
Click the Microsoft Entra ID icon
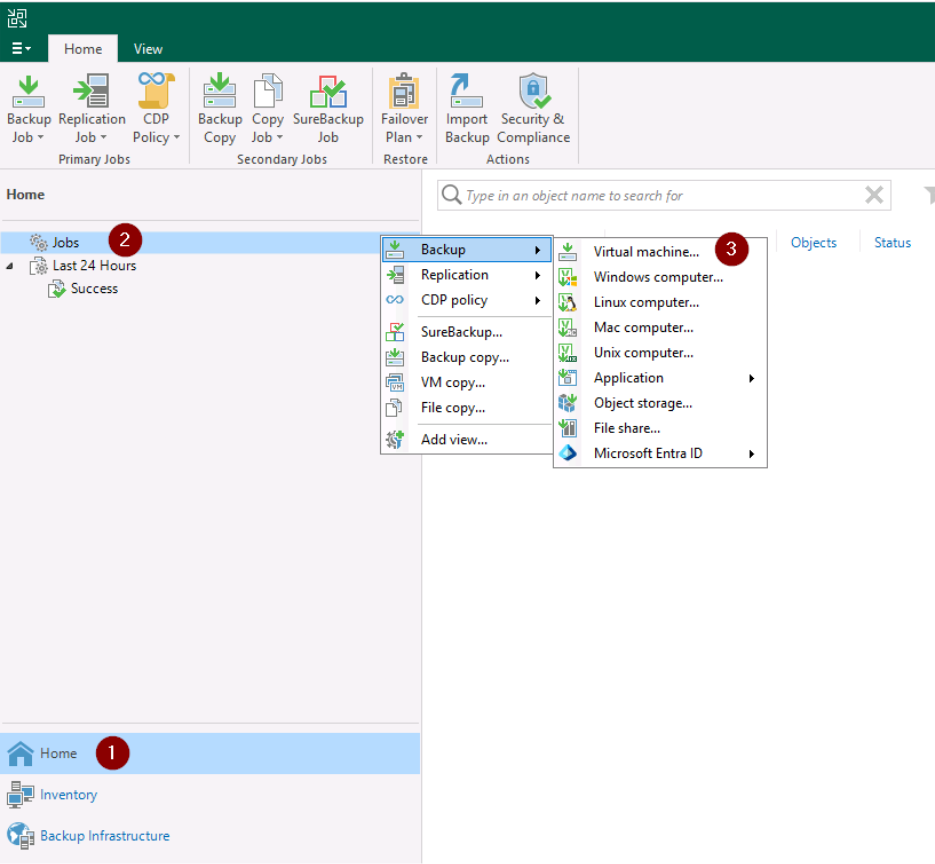coord(568,453)
